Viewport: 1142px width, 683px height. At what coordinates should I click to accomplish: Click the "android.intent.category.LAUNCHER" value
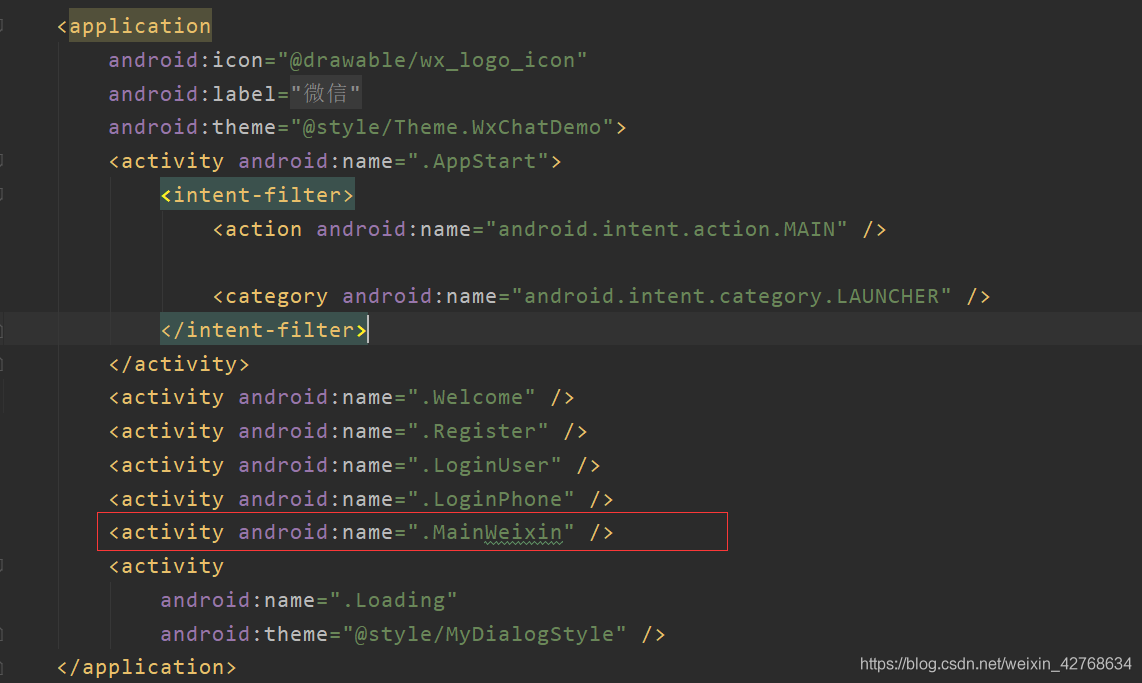(731, 296)
